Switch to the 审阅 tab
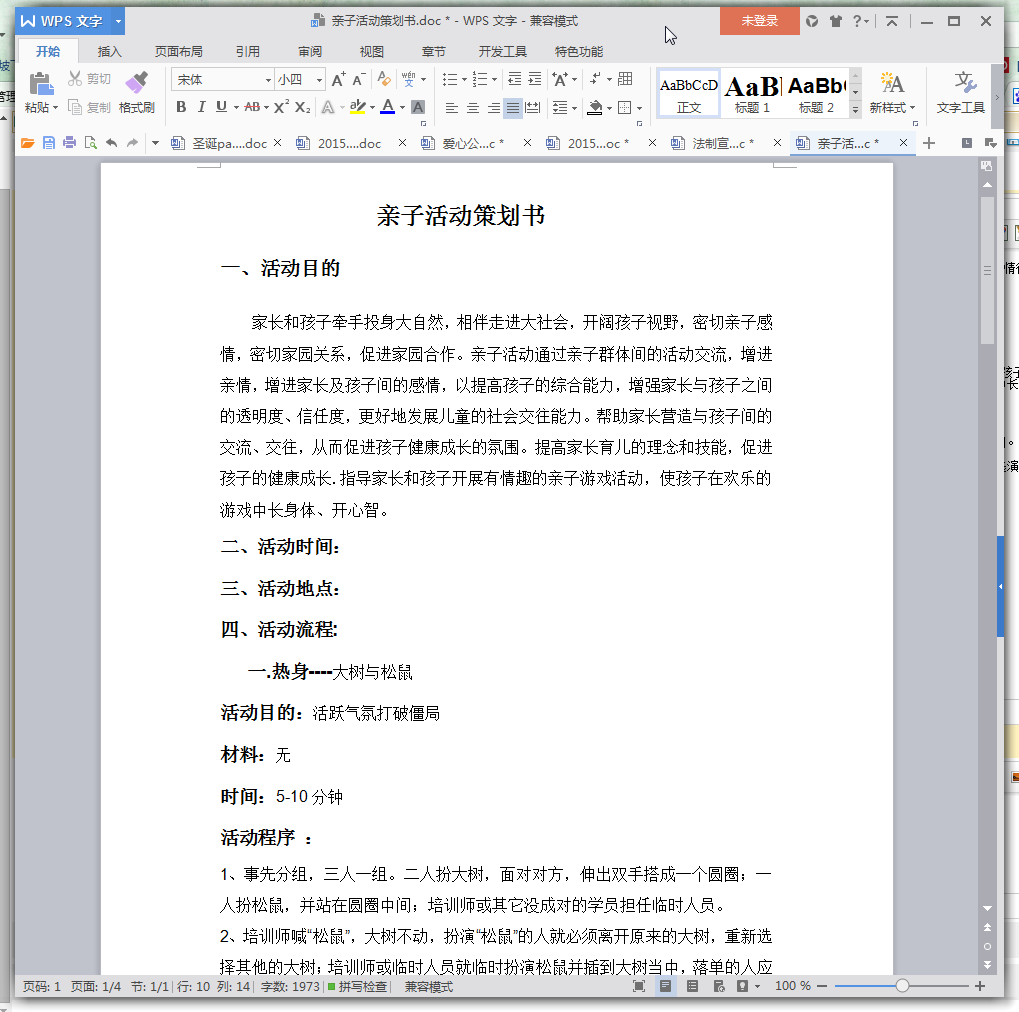Image resolution: width=1019 pixels, height=1012 pixels. [x=310, y=51]
